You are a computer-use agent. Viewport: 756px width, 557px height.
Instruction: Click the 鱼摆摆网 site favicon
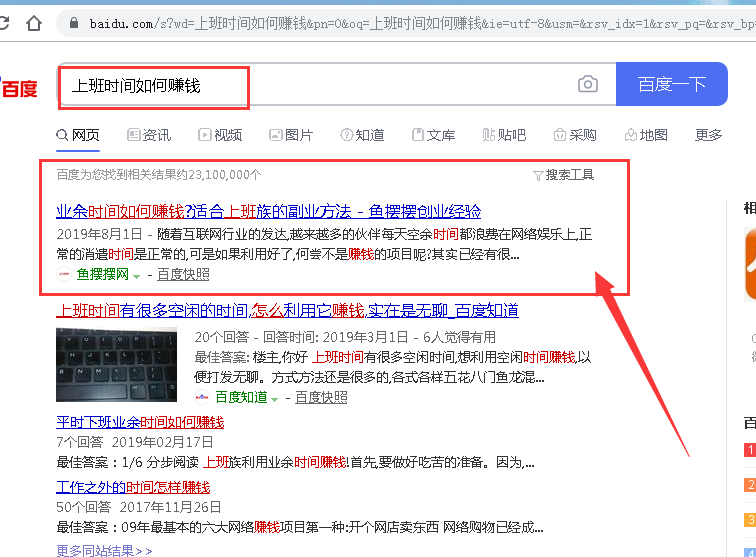click(x=64, y=274)
